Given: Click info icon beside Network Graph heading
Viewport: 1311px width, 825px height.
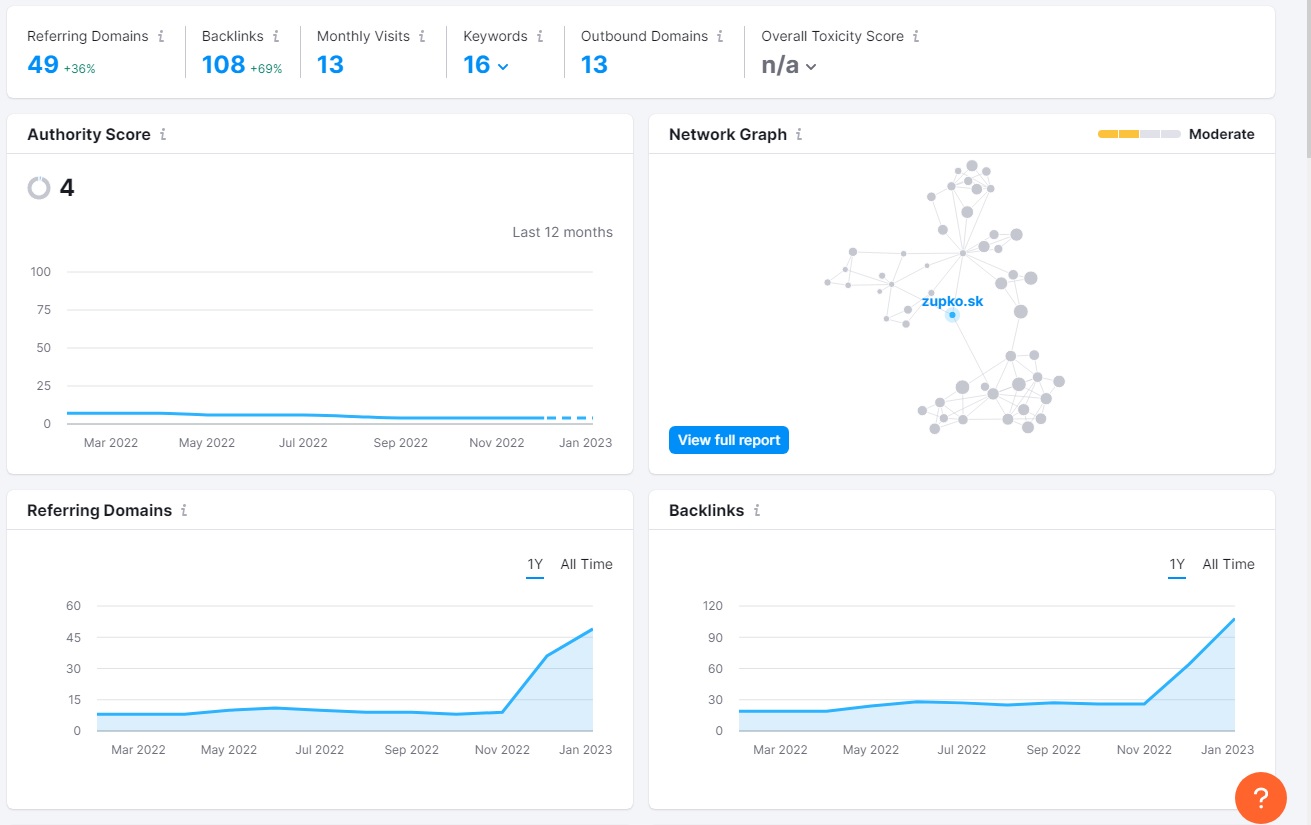Looking at the screenshot, I should [799, 134].
